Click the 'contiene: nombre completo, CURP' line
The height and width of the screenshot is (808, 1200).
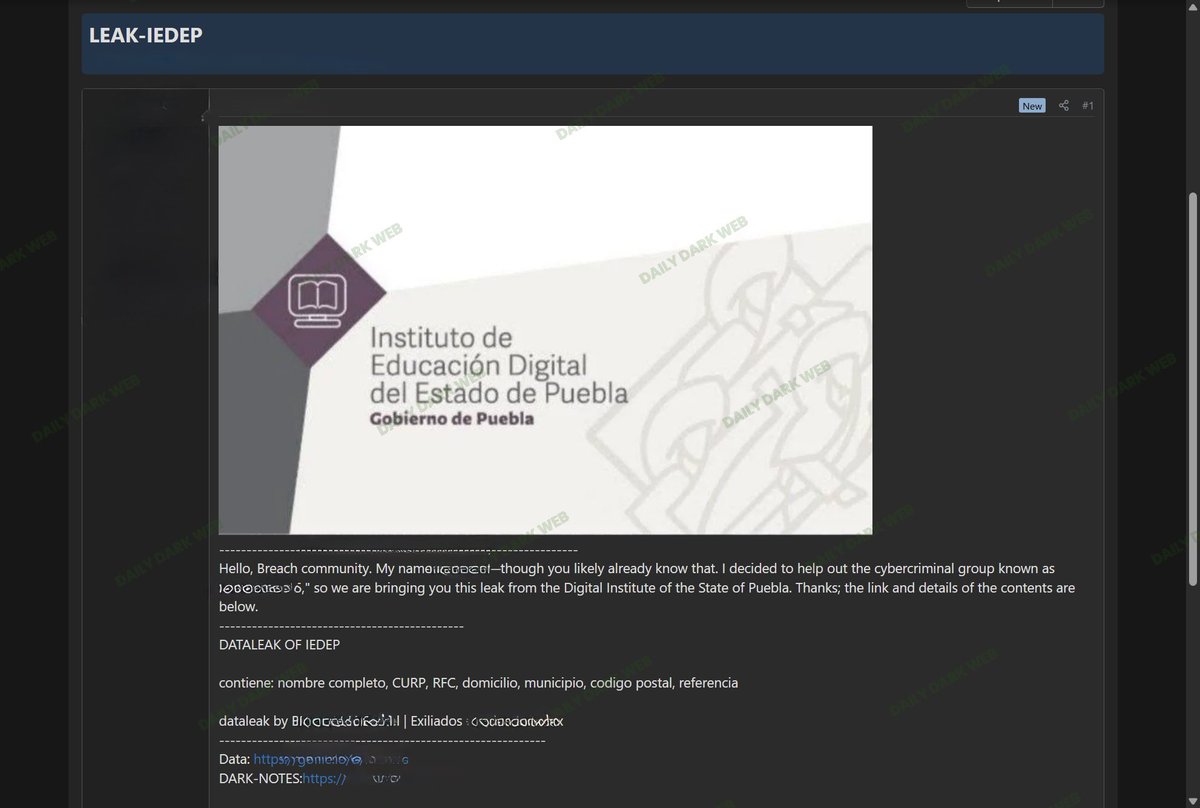[x=478, y=683]
